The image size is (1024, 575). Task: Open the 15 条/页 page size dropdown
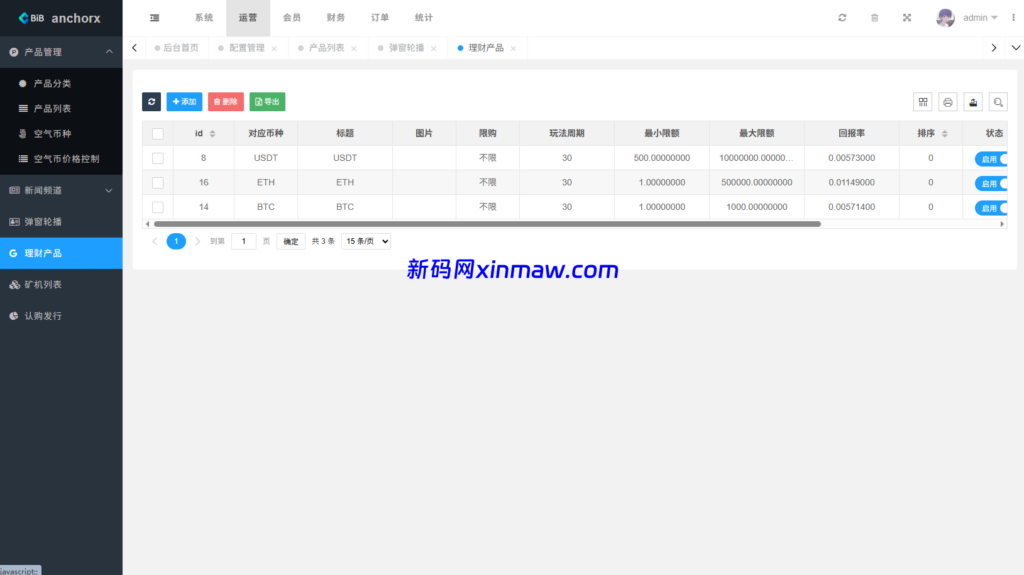pyautogui.click(x=366, y=241)
